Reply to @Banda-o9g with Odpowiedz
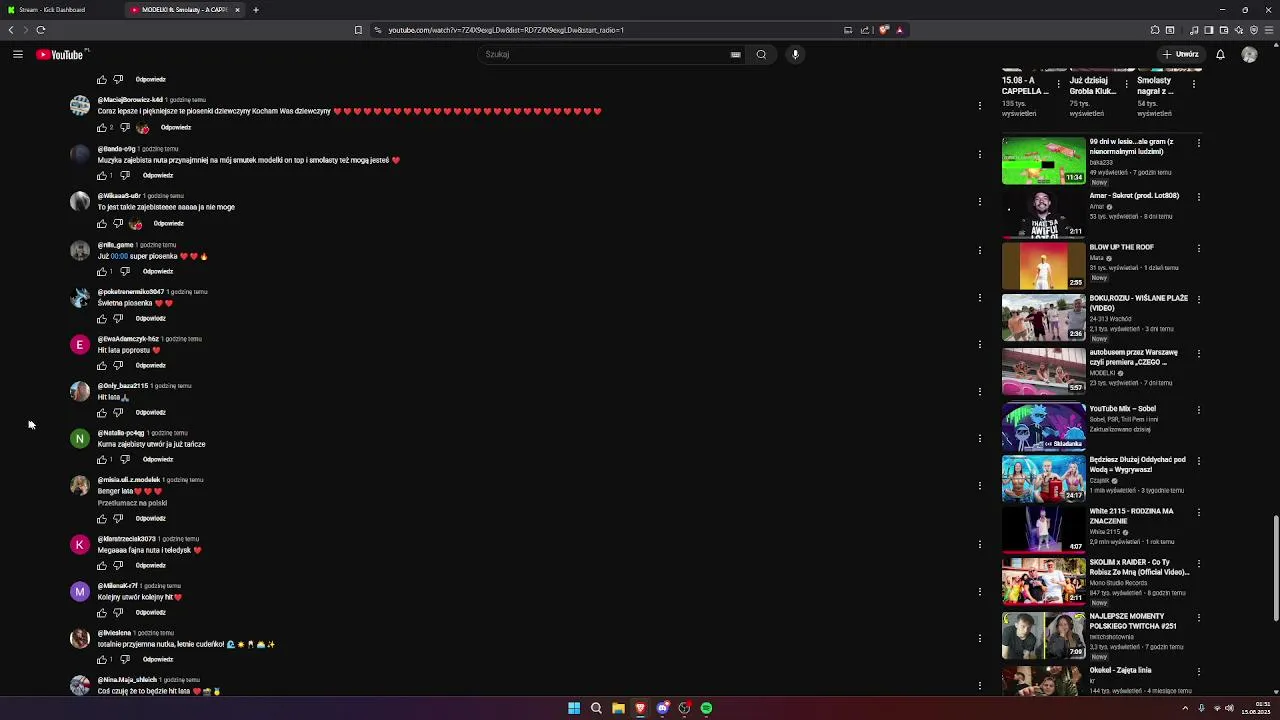The height and width of the screenshot is (720, 1280). tap(158, 175)
